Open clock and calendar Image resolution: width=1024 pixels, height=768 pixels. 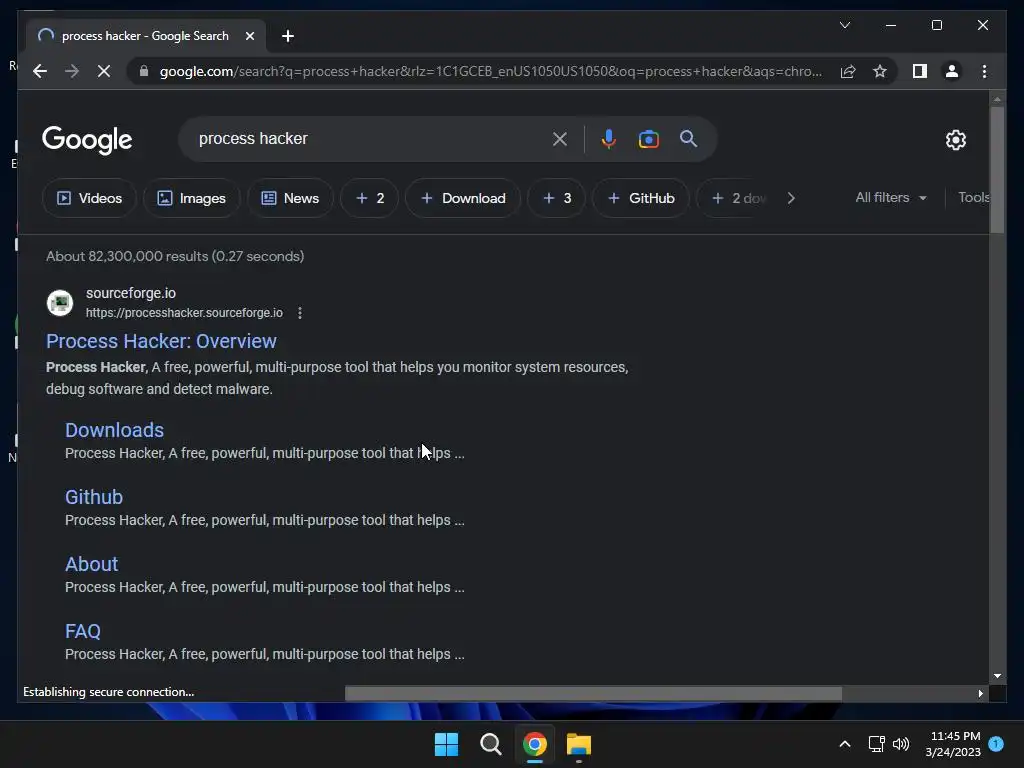[953, 744]
